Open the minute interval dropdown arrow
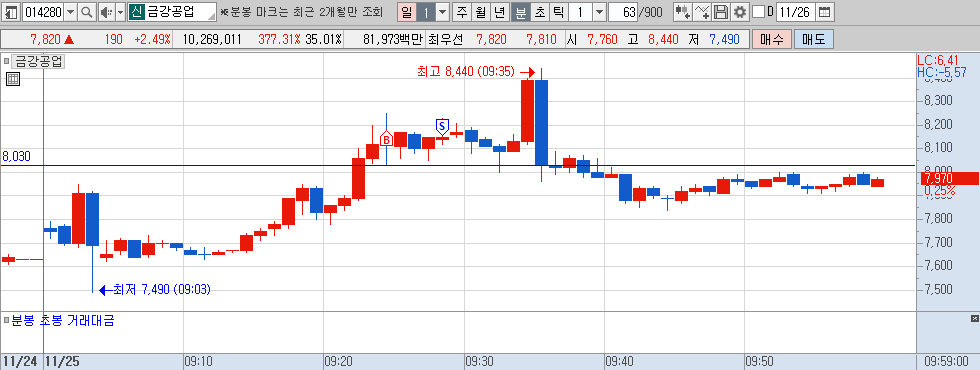Viewport: 980px width, 370px height. pos(599,11)
